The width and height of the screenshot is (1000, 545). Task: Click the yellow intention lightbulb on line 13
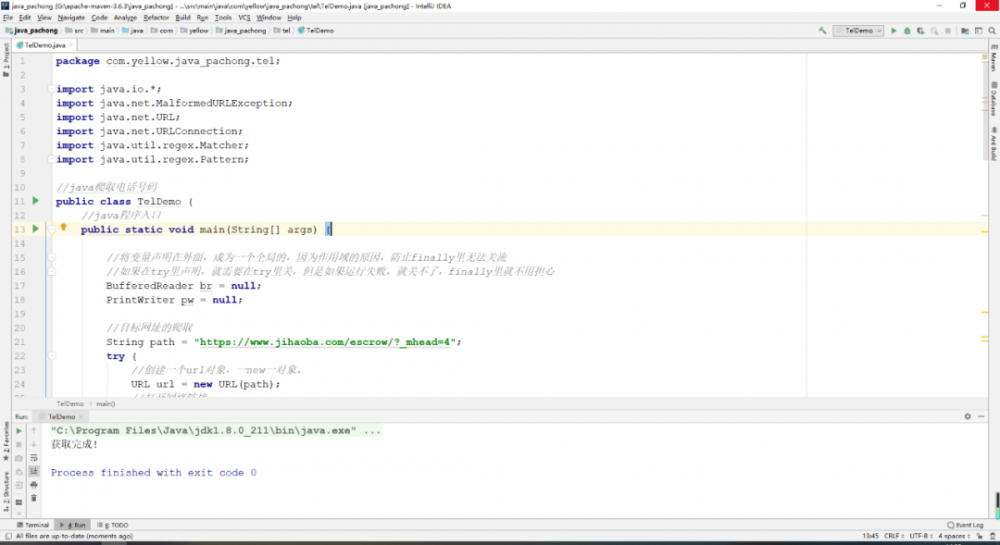tap(63, 228)
